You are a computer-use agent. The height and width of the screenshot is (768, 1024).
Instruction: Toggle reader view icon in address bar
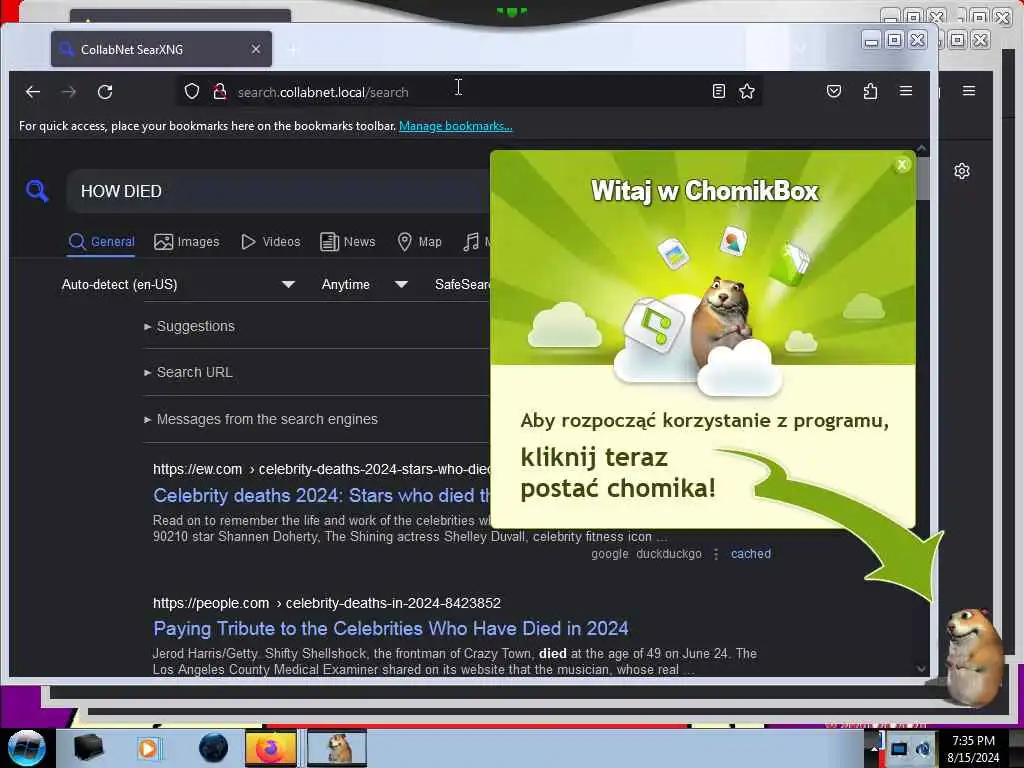coord(718,91)
